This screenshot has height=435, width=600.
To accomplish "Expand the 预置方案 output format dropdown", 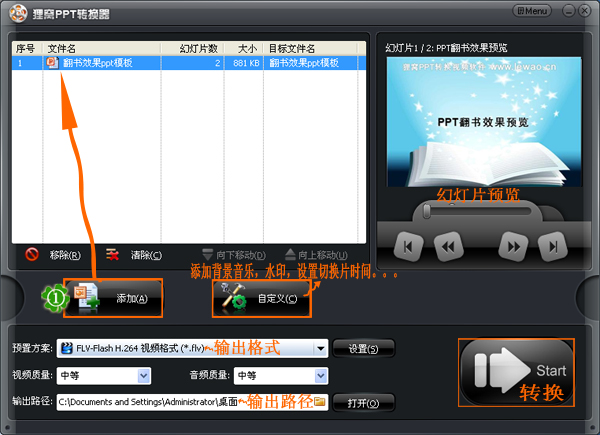I will pyautogui.click(x=321, y=349).
